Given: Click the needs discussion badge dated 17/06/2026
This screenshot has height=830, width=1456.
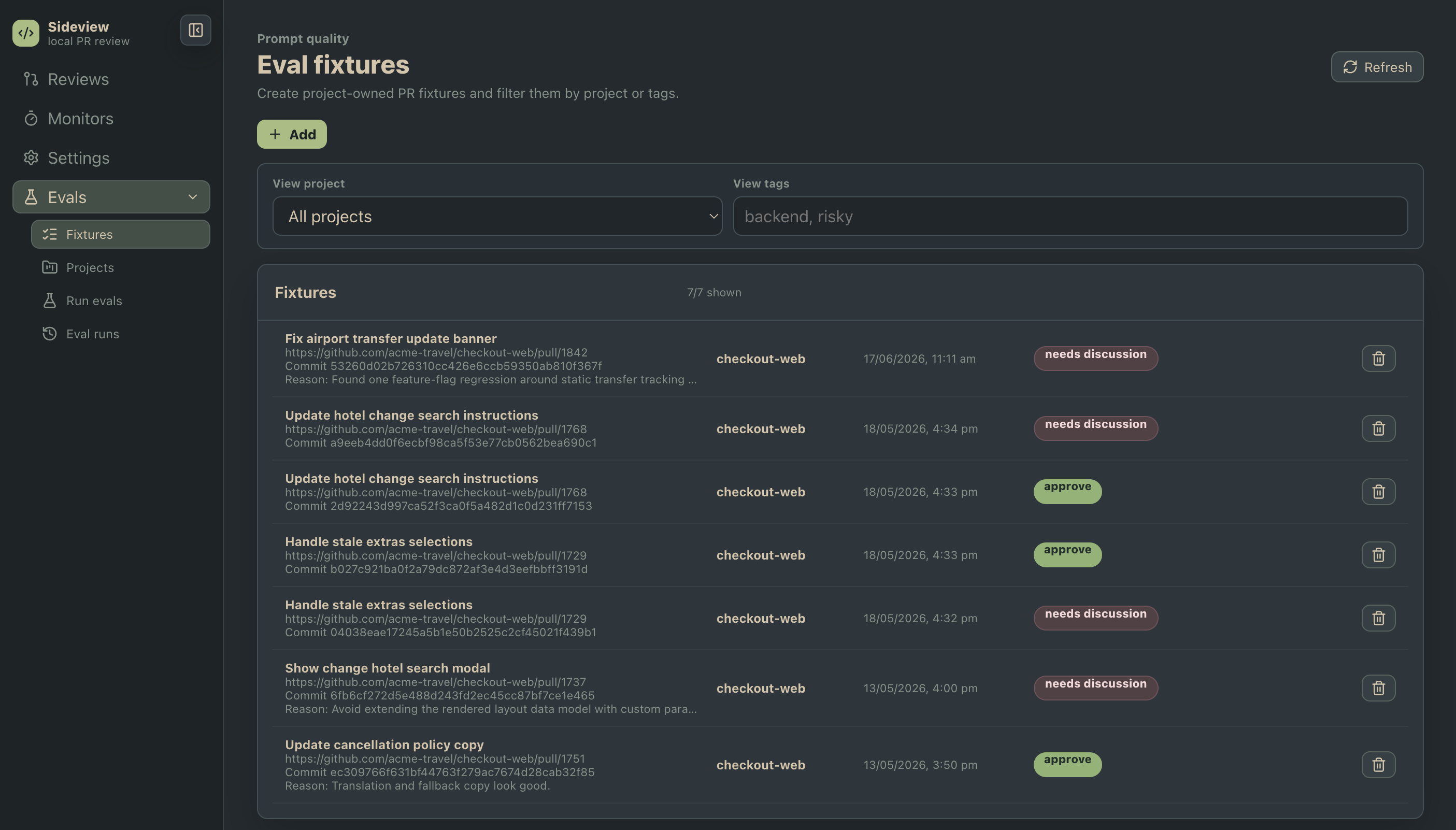Looking at the screenshot, I should point(1095,359).
